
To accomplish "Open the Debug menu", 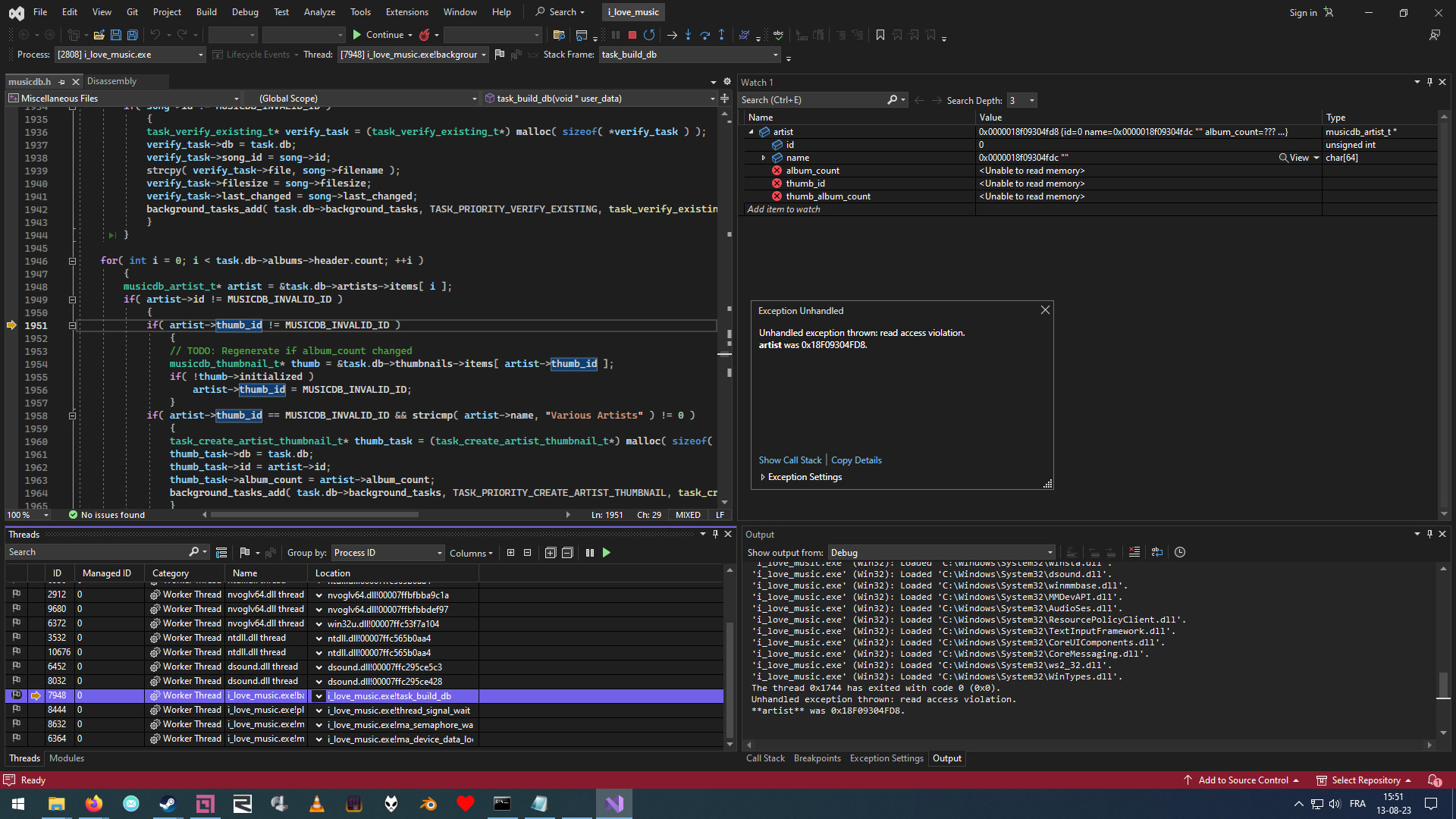I will [x=245, y=11].
